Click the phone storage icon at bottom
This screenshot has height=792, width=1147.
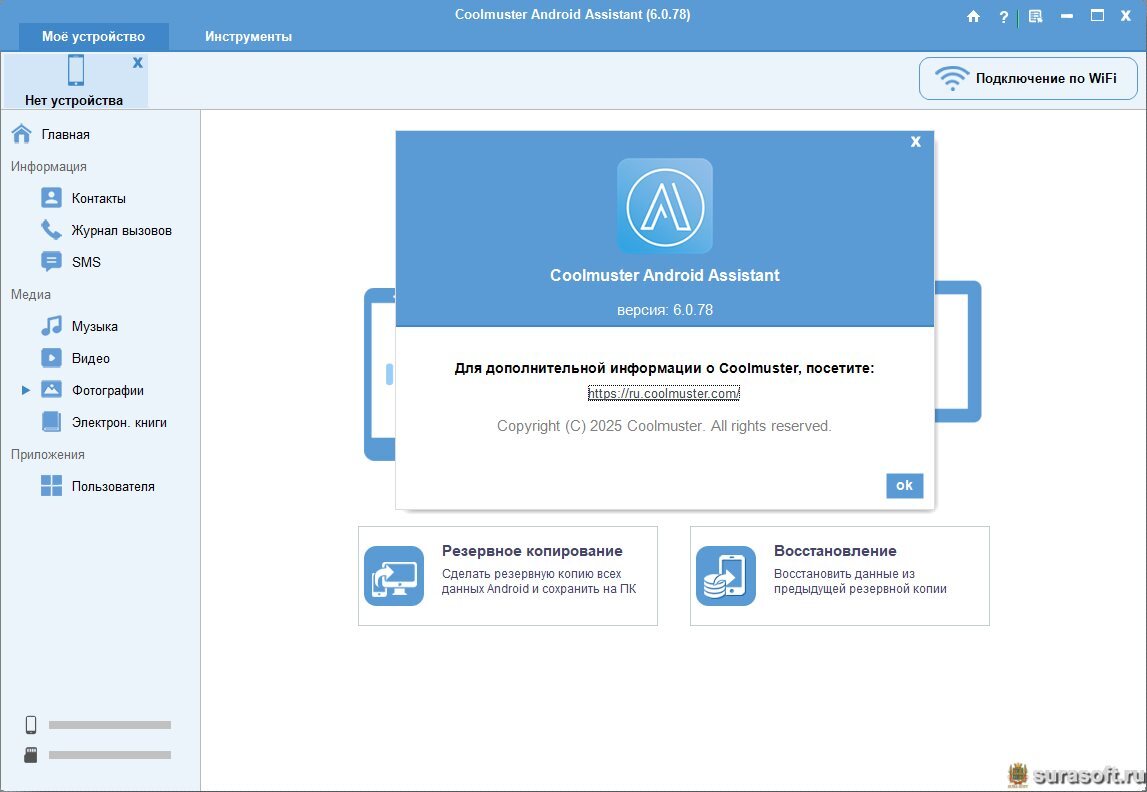(31, 725)
